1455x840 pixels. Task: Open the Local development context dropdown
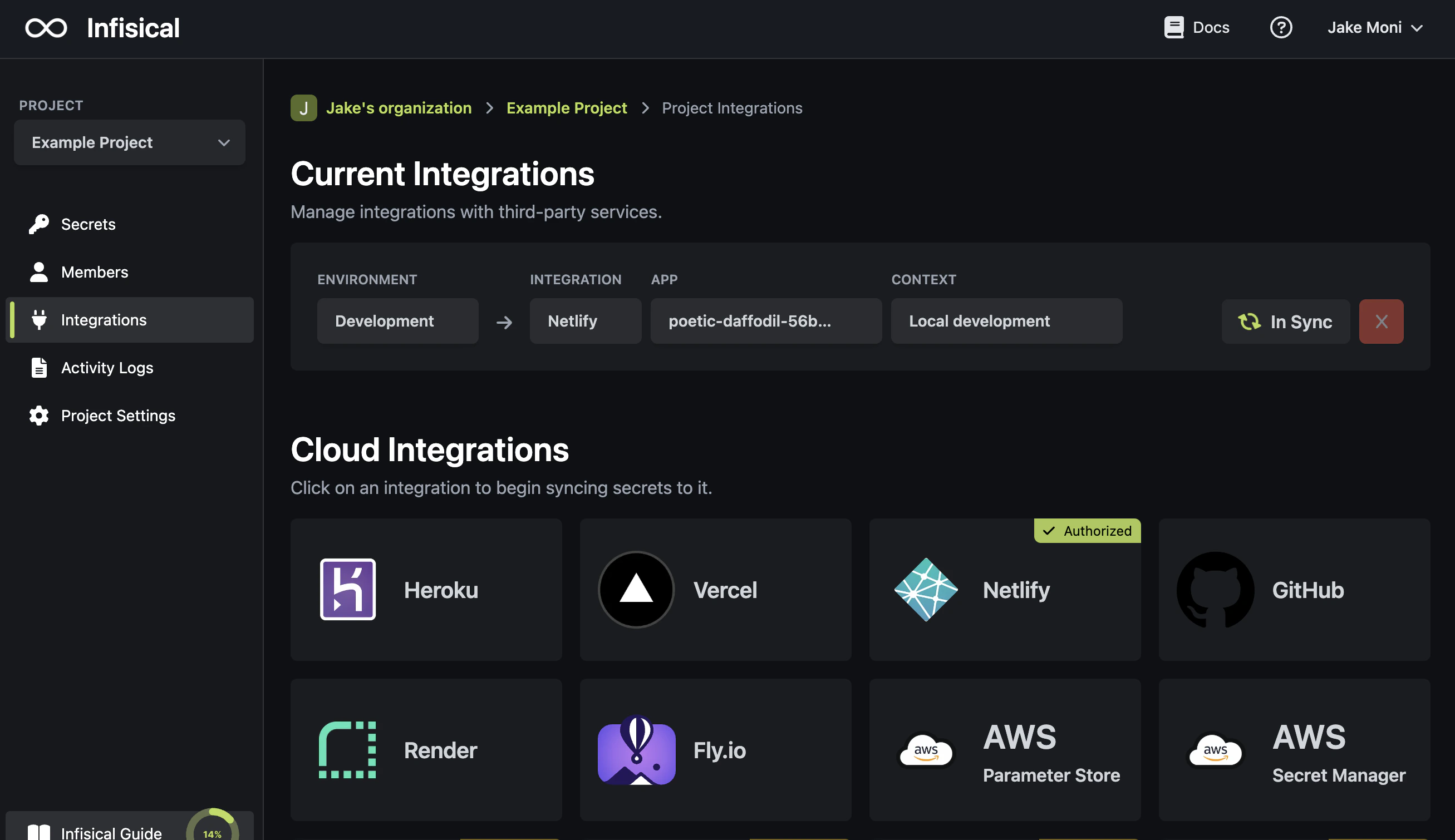point(1006,321)
